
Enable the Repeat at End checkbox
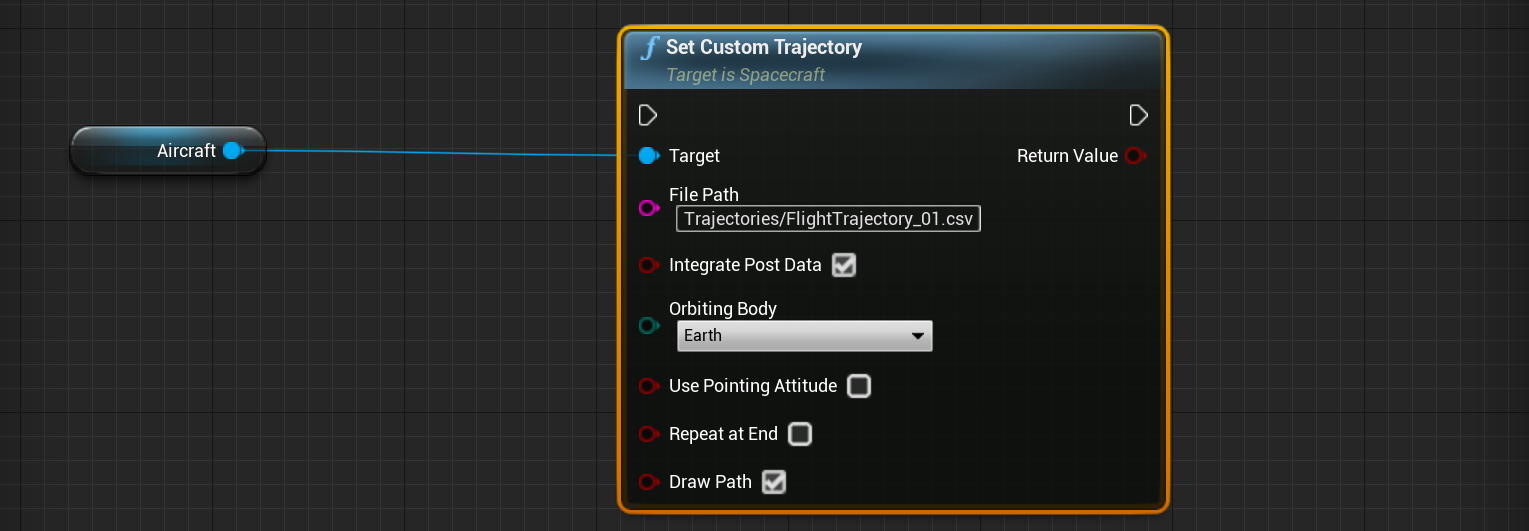point(799,434)
